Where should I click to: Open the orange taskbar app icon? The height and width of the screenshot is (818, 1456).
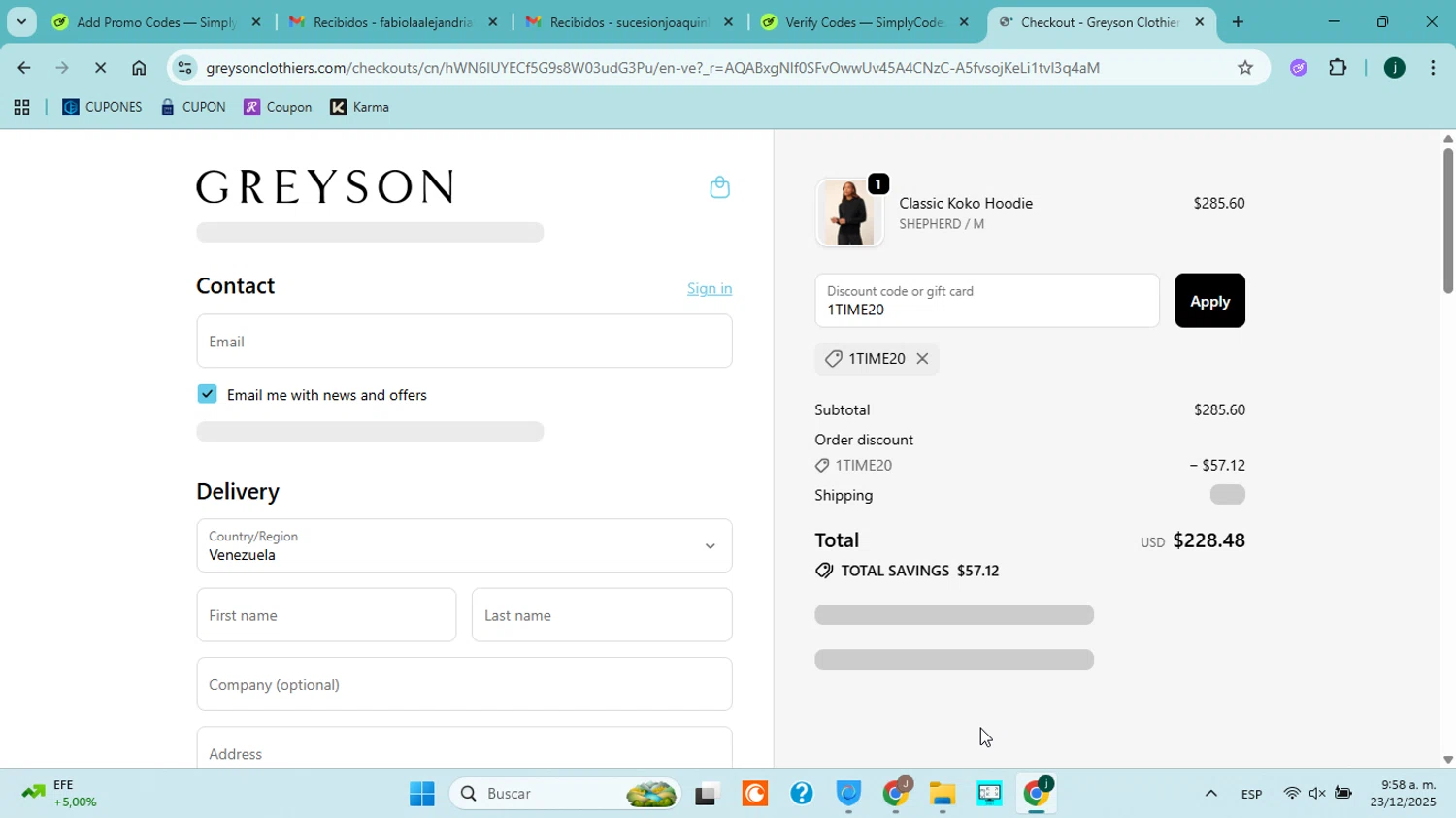coord(754,794)
